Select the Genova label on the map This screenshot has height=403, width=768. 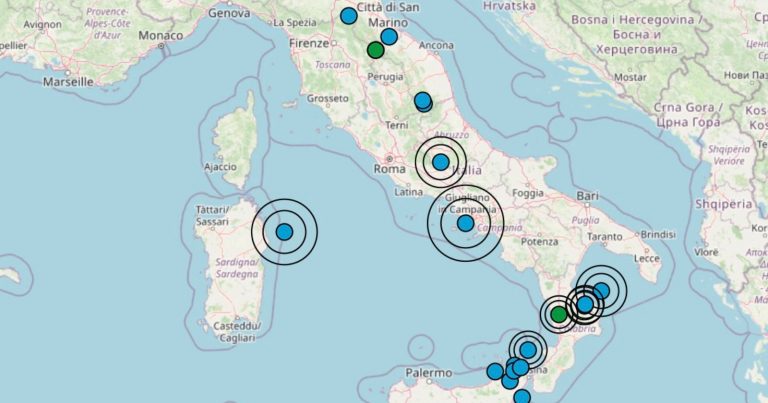point(229,14)
